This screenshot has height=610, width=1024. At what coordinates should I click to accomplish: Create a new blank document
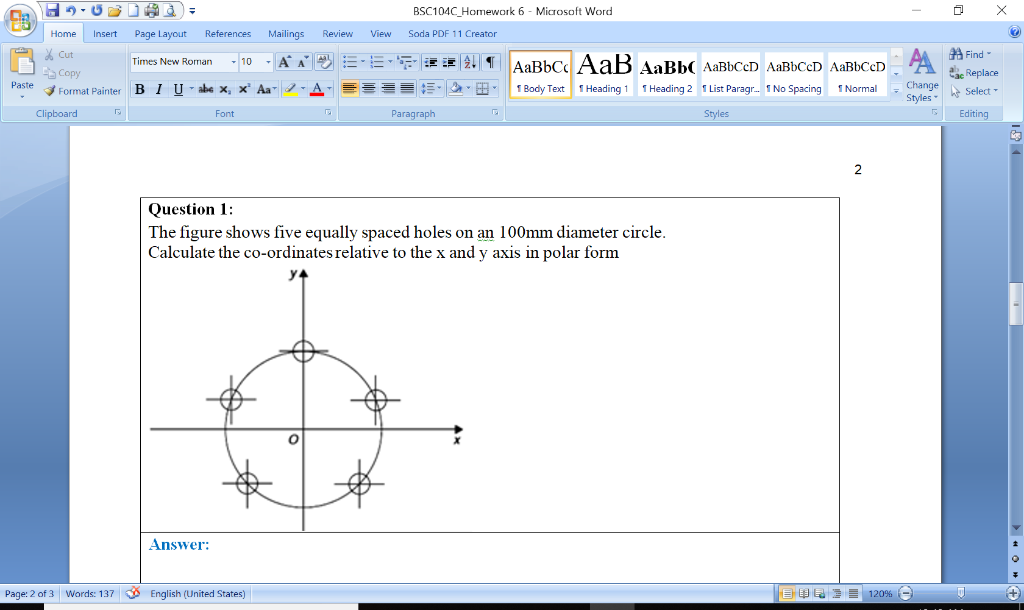point(133,10)
